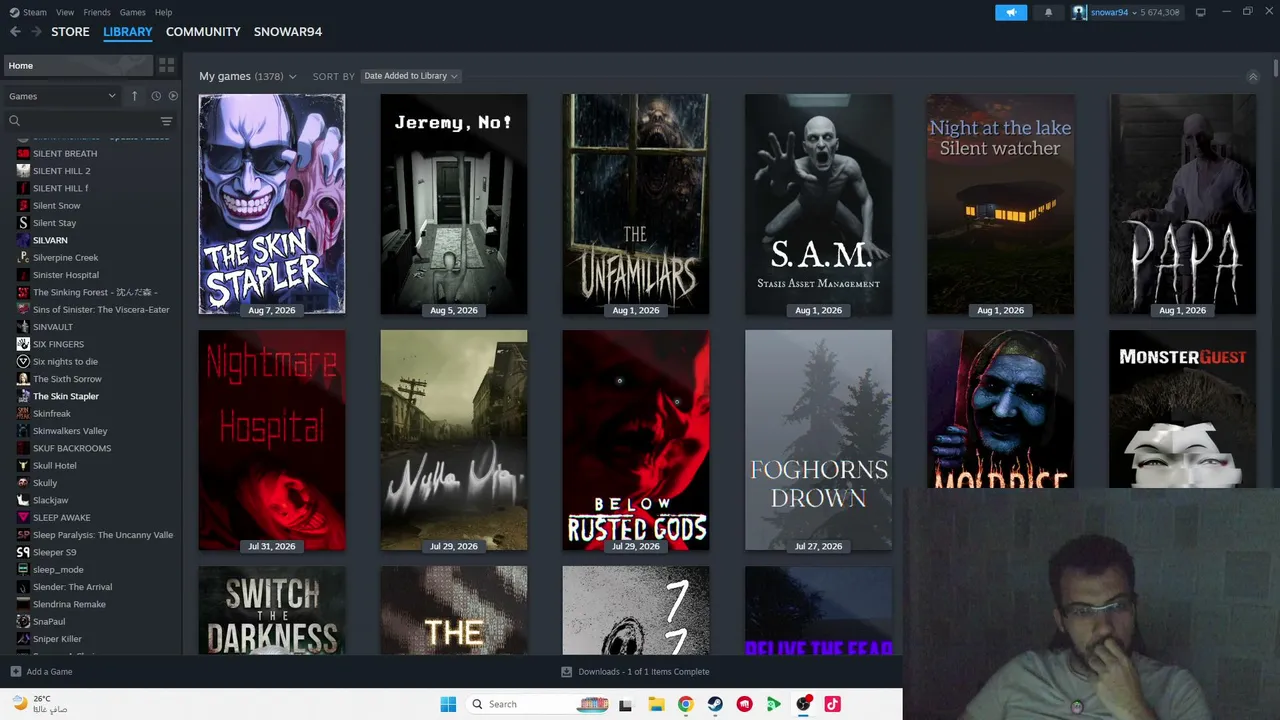Open Google Chrome from the taskbar
This screenshot has width=1280, height=720.
pyautogui.click(x=685, y=704)
